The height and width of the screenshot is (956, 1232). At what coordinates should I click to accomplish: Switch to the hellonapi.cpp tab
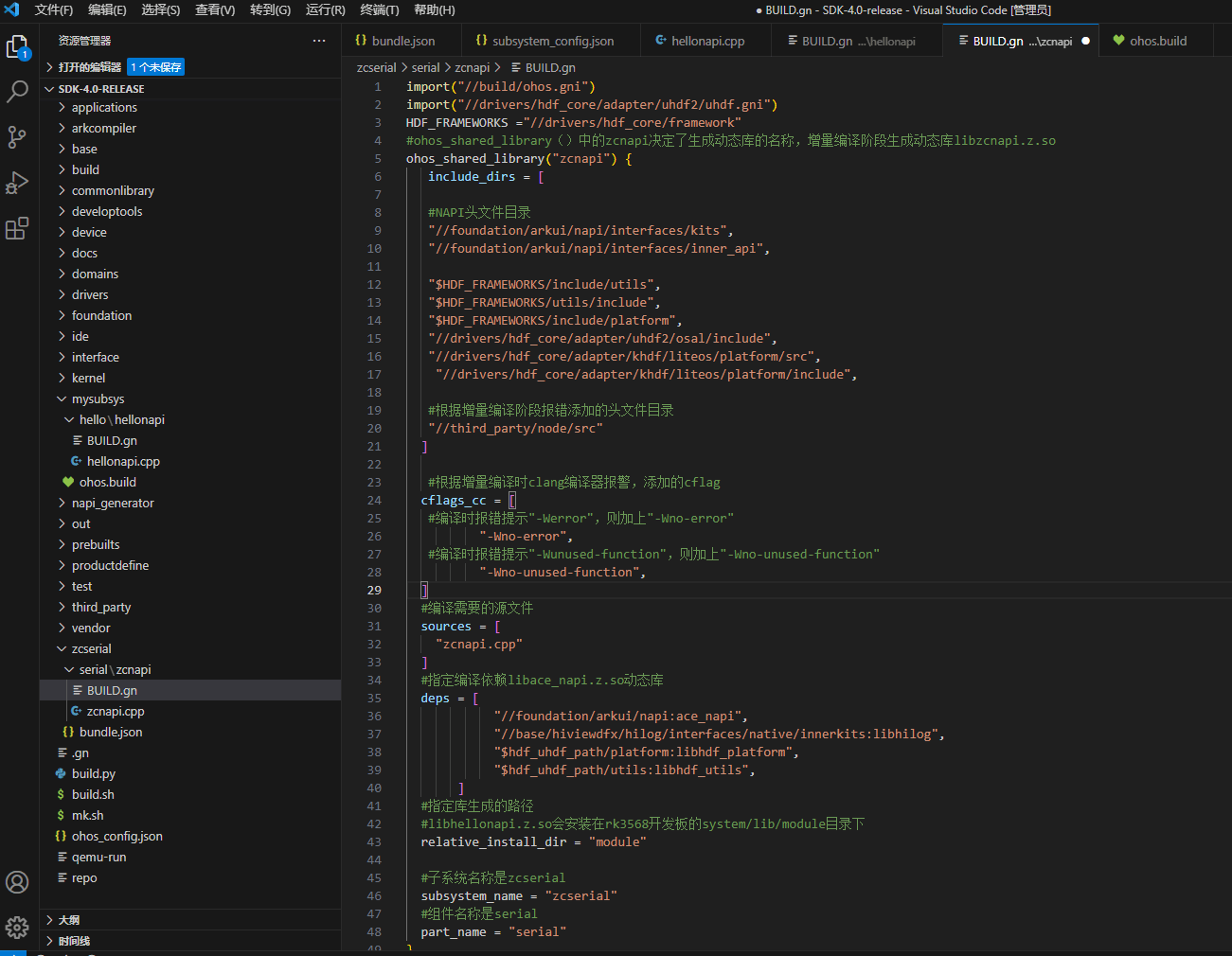click(x=706, y=41)
